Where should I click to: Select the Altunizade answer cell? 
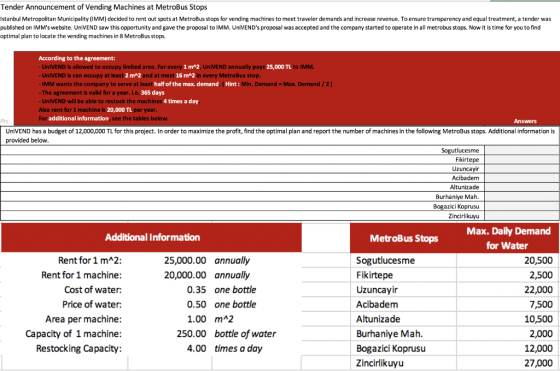(x=522, y=187)
